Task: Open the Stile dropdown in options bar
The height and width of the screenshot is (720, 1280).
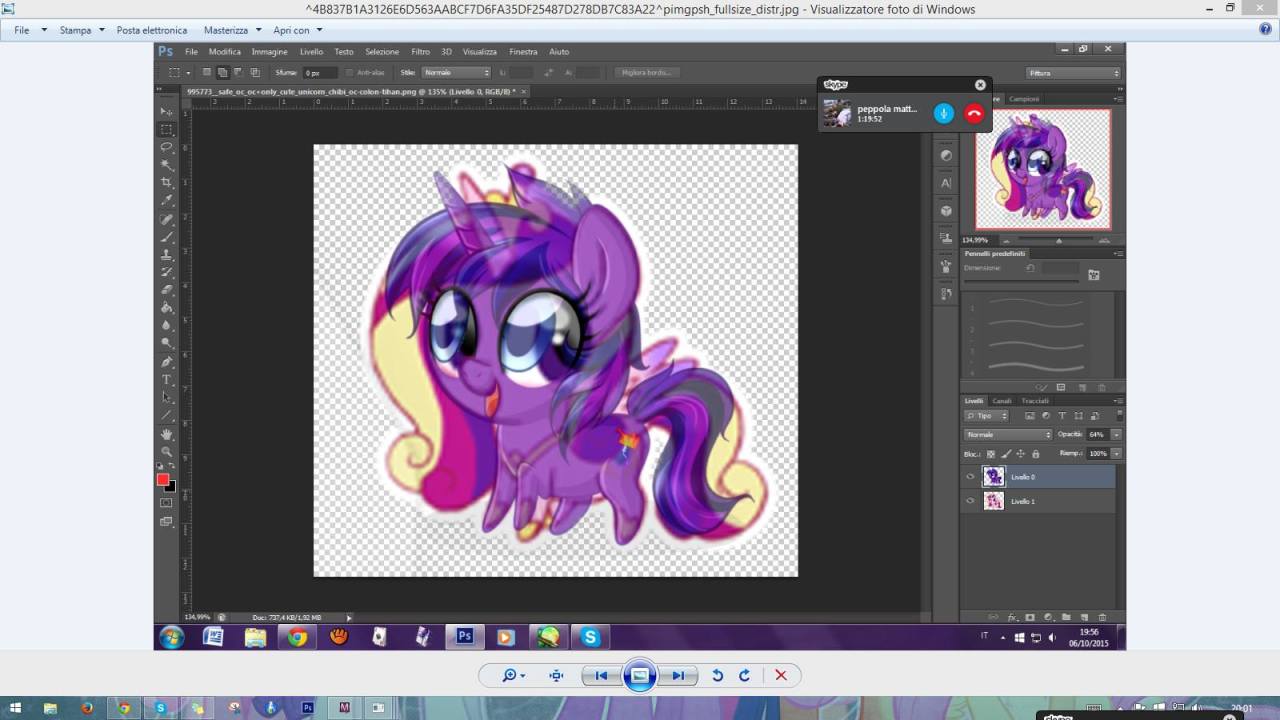Action: tap(457, 73)
